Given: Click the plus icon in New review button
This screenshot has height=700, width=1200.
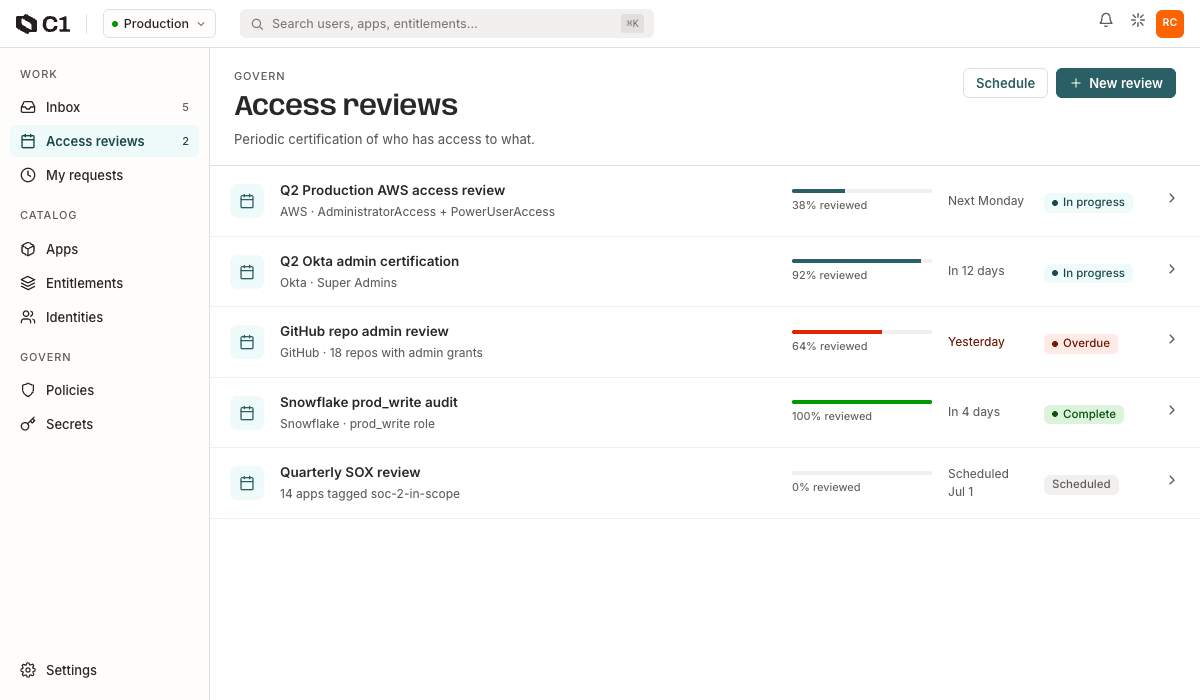Looking at the screenshot, I should [1076, 83].
